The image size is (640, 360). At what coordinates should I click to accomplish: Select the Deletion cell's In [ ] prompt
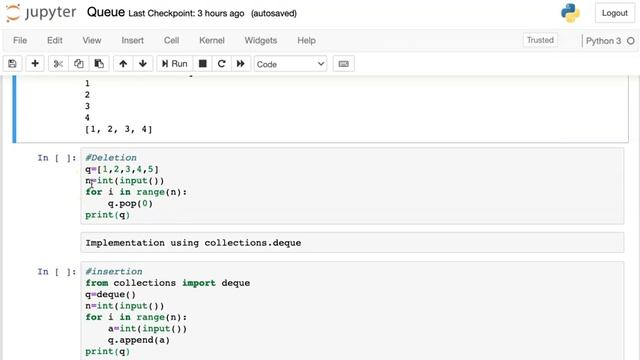click(x=57, y=158)
